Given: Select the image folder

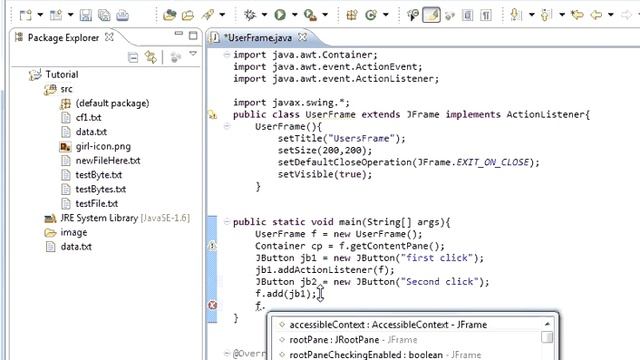Looking at the screenshot, I should tap(73, 232).
